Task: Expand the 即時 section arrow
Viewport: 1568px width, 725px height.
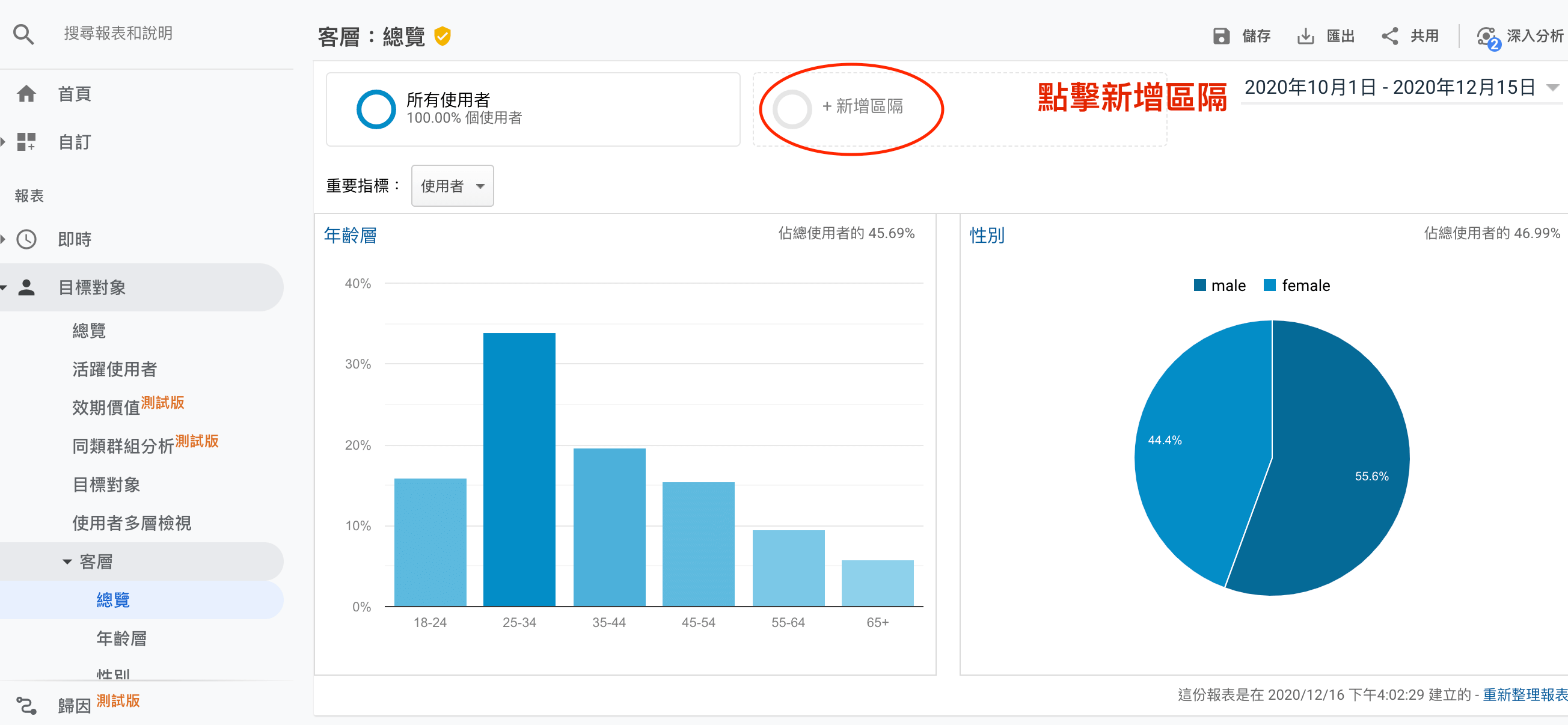Action: pyautogui.click(x=3, y=239)
